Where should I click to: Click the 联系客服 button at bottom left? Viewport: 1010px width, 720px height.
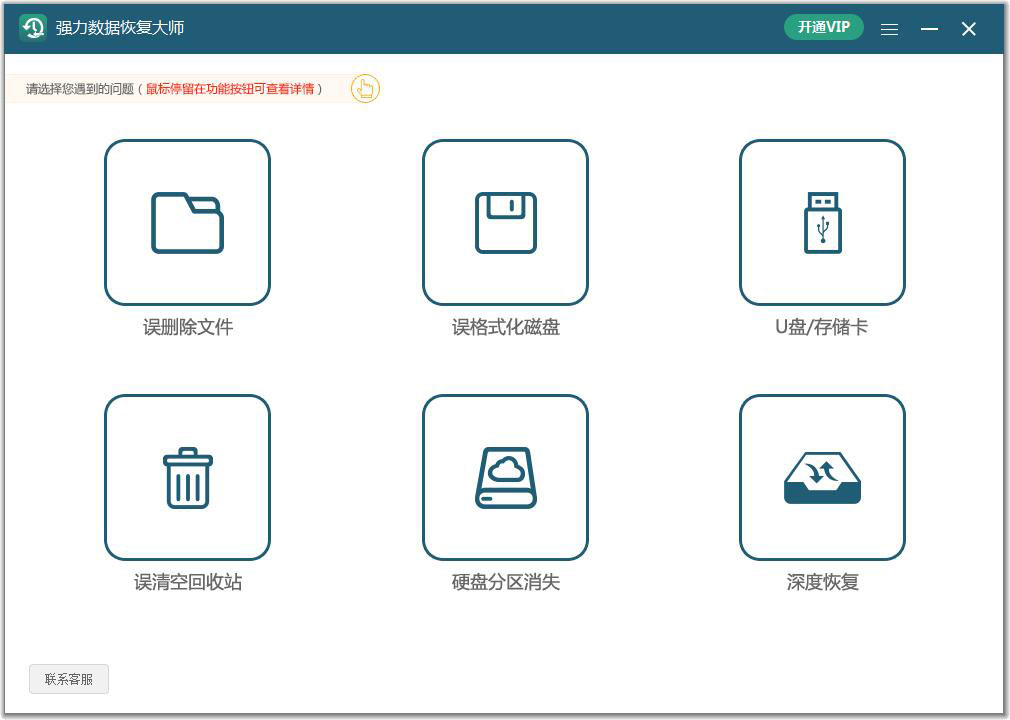click(x=68, y=678)
